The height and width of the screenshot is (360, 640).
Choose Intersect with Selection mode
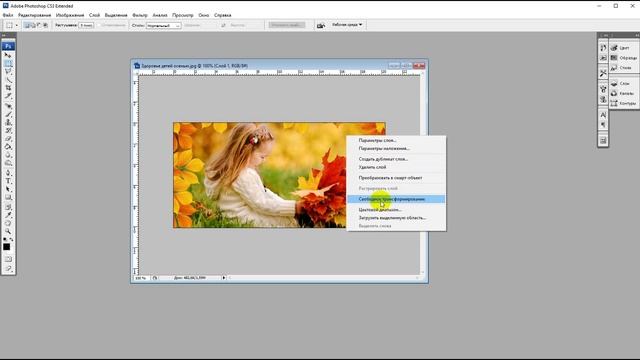(45, 25)
